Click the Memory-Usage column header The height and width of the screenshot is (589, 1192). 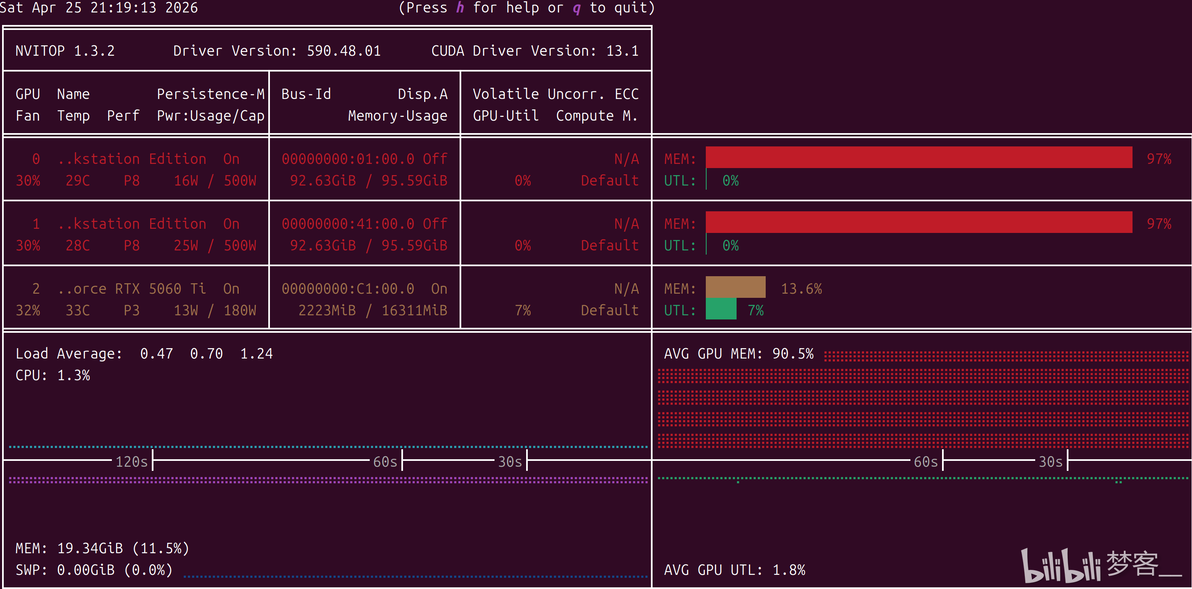coord(398,116)
